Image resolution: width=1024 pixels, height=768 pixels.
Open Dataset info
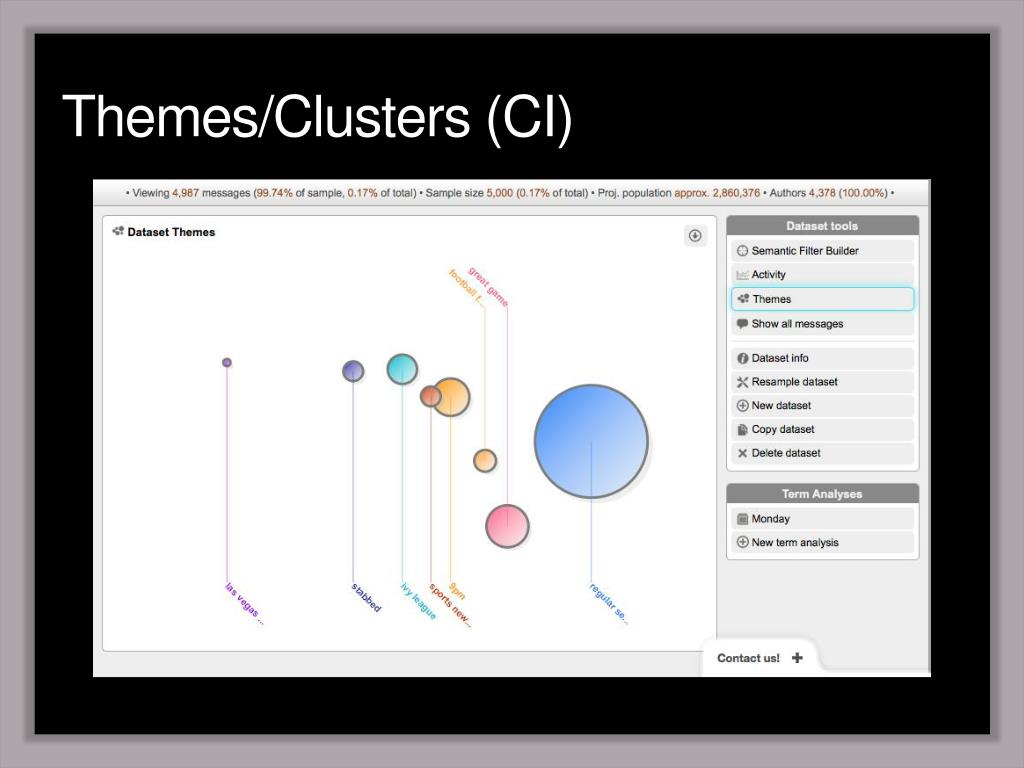point(822,358)
